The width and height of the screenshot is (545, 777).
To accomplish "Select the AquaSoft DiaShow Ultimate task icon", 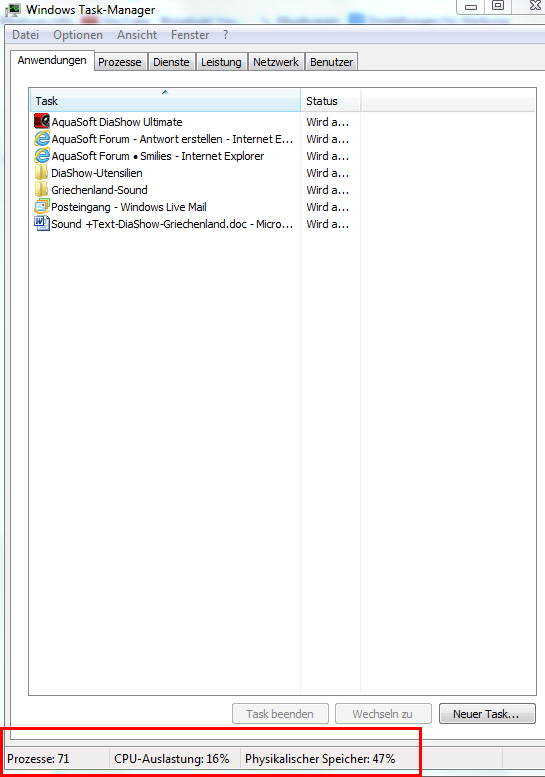I will (42, 121).
